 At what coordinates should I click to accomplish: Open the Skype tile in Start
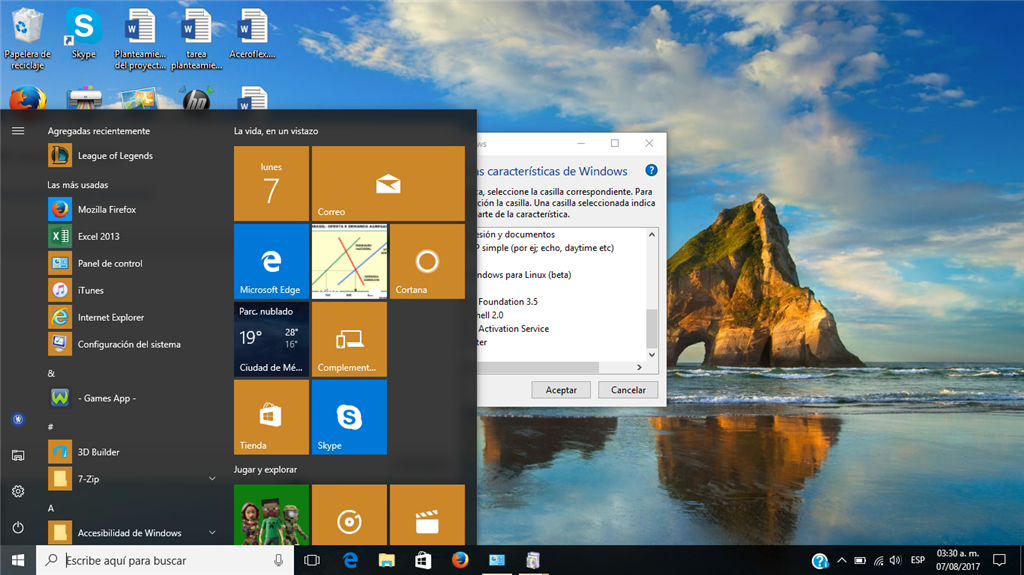click(349, 417)
